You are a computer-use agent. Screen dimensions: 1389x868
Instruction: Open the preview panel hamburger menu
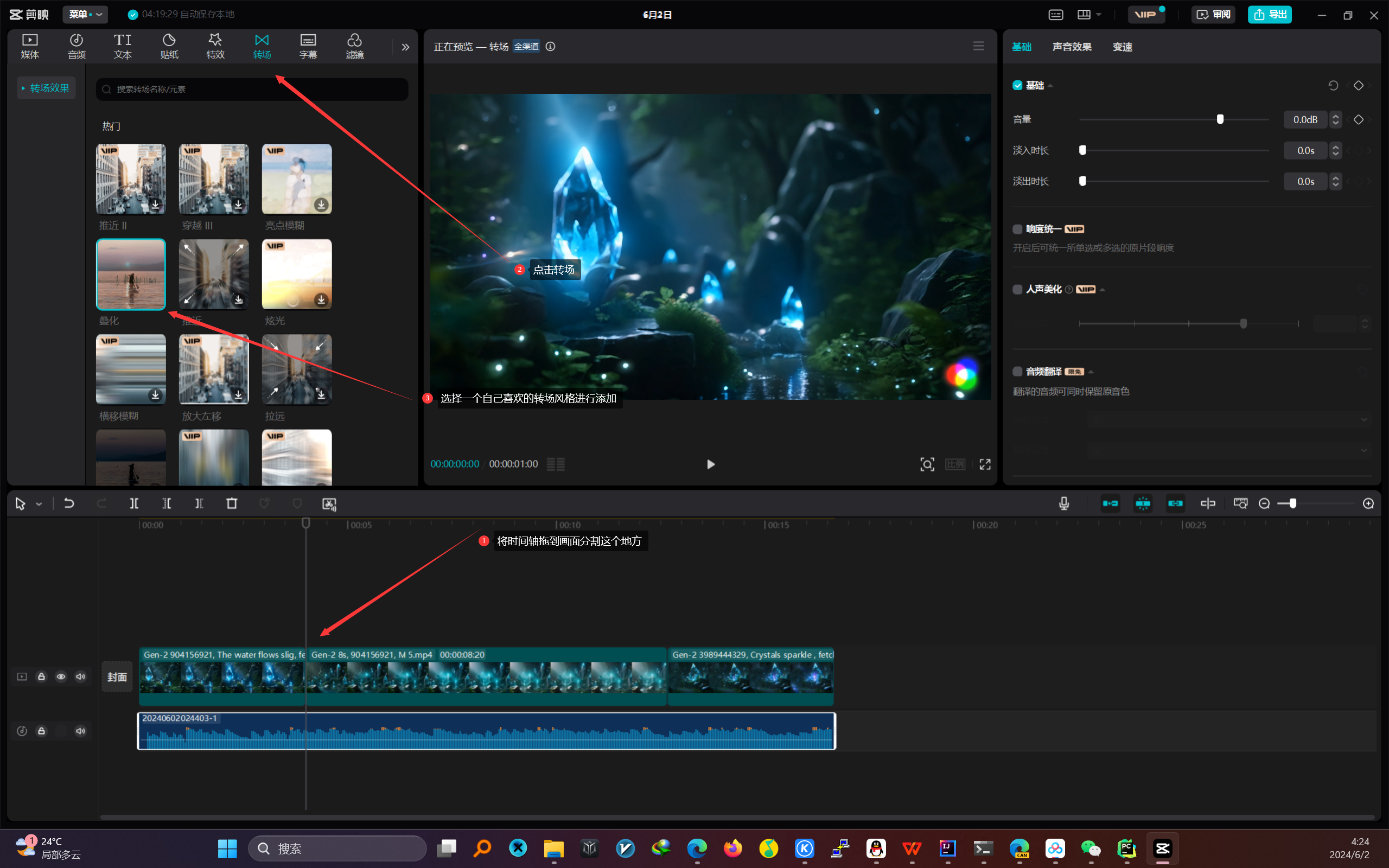point(979,46)
